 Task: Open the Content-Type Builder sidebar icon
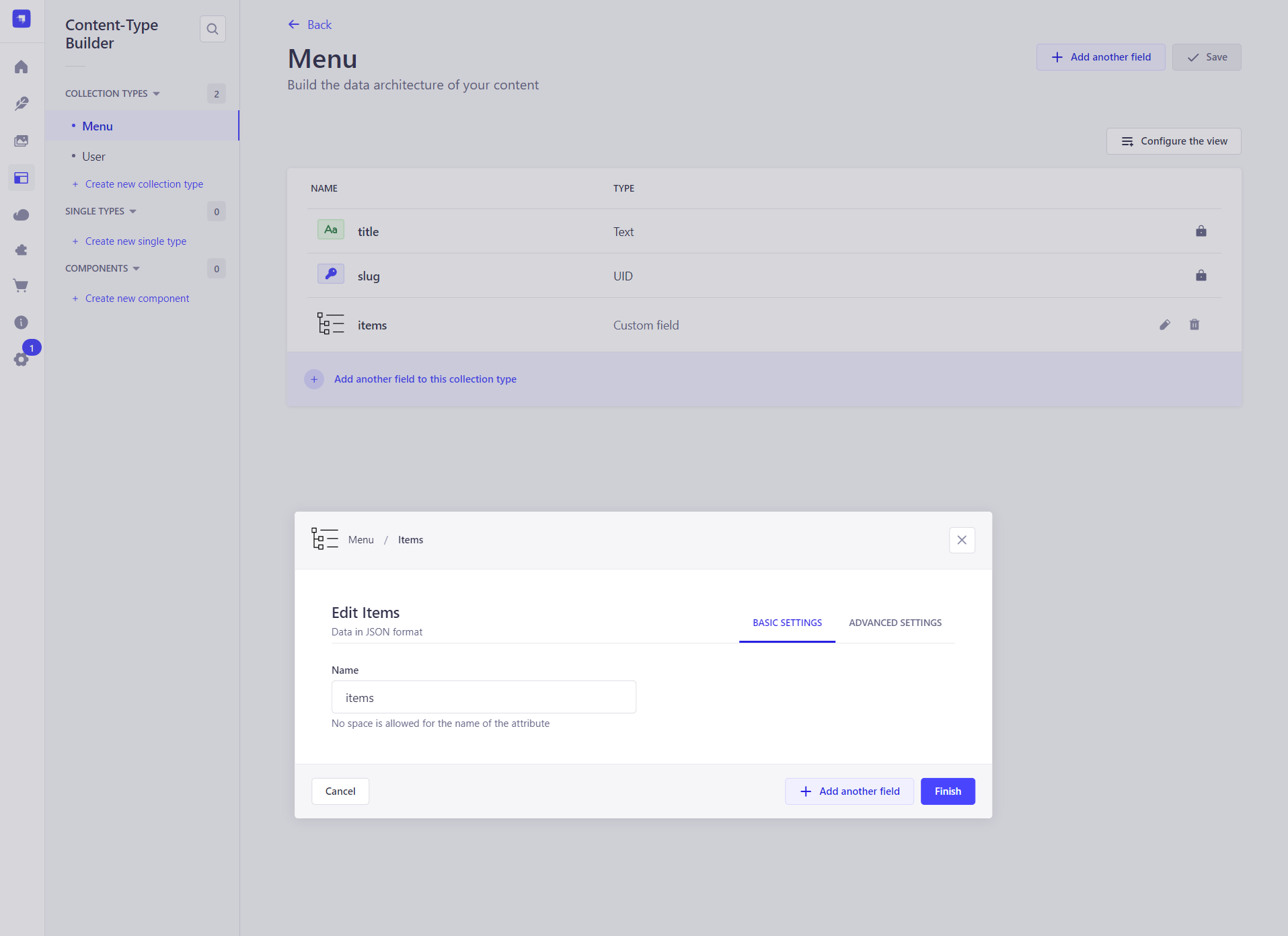click(x=22, y=178)
